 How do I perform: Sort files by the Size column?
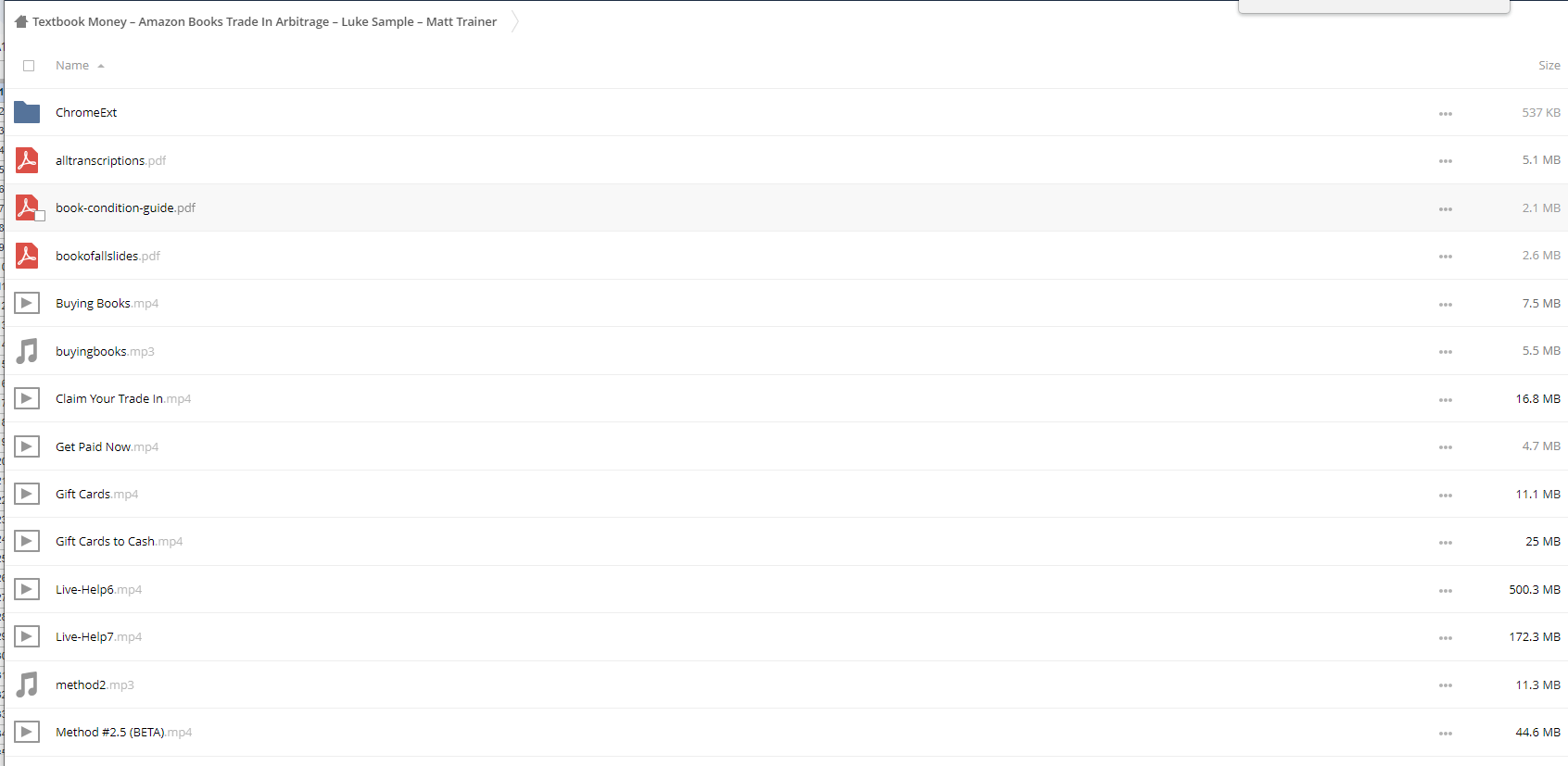(x=1549, y=66)
